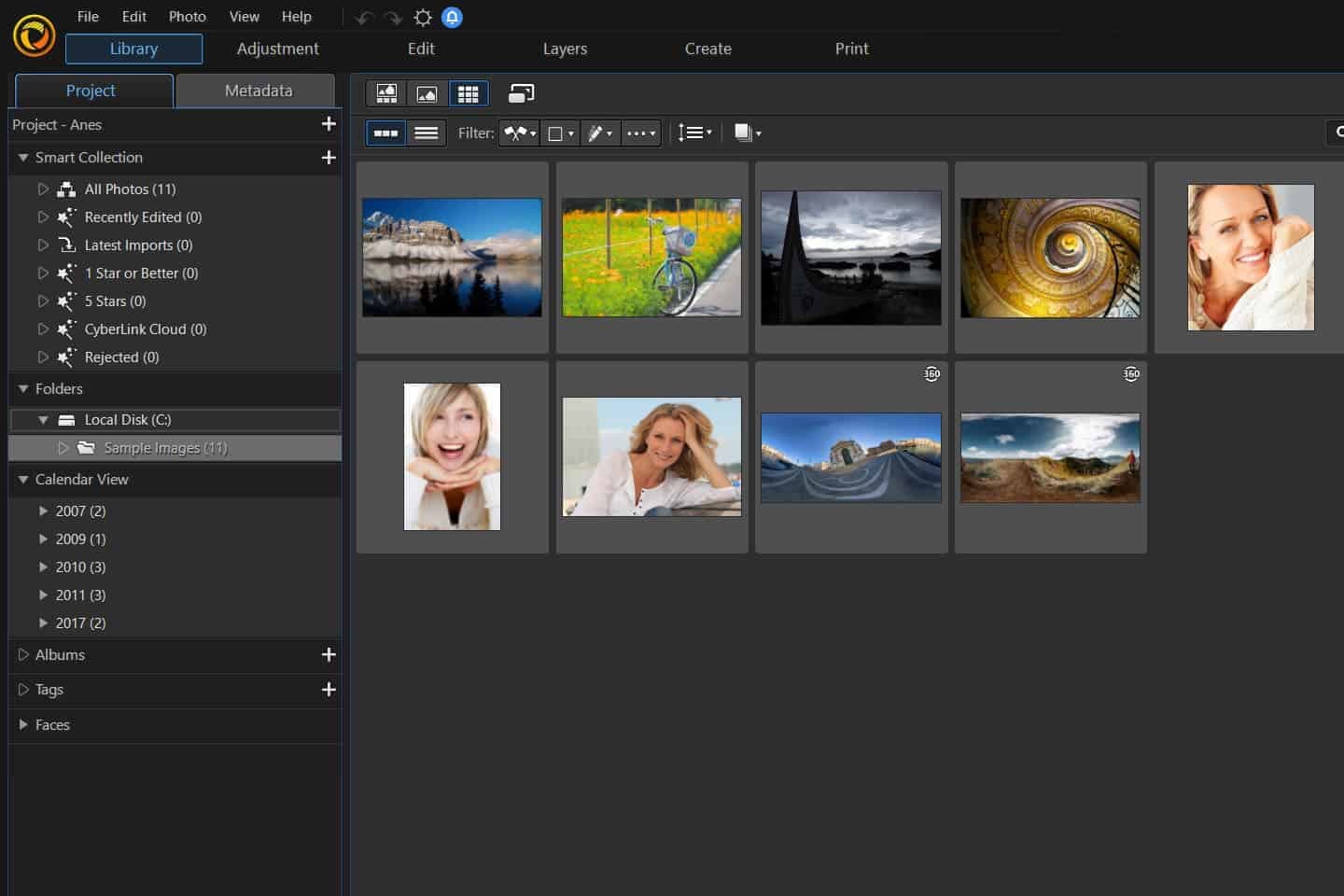
Task: Click the search magnifier icon
Action: (1338, 133)
